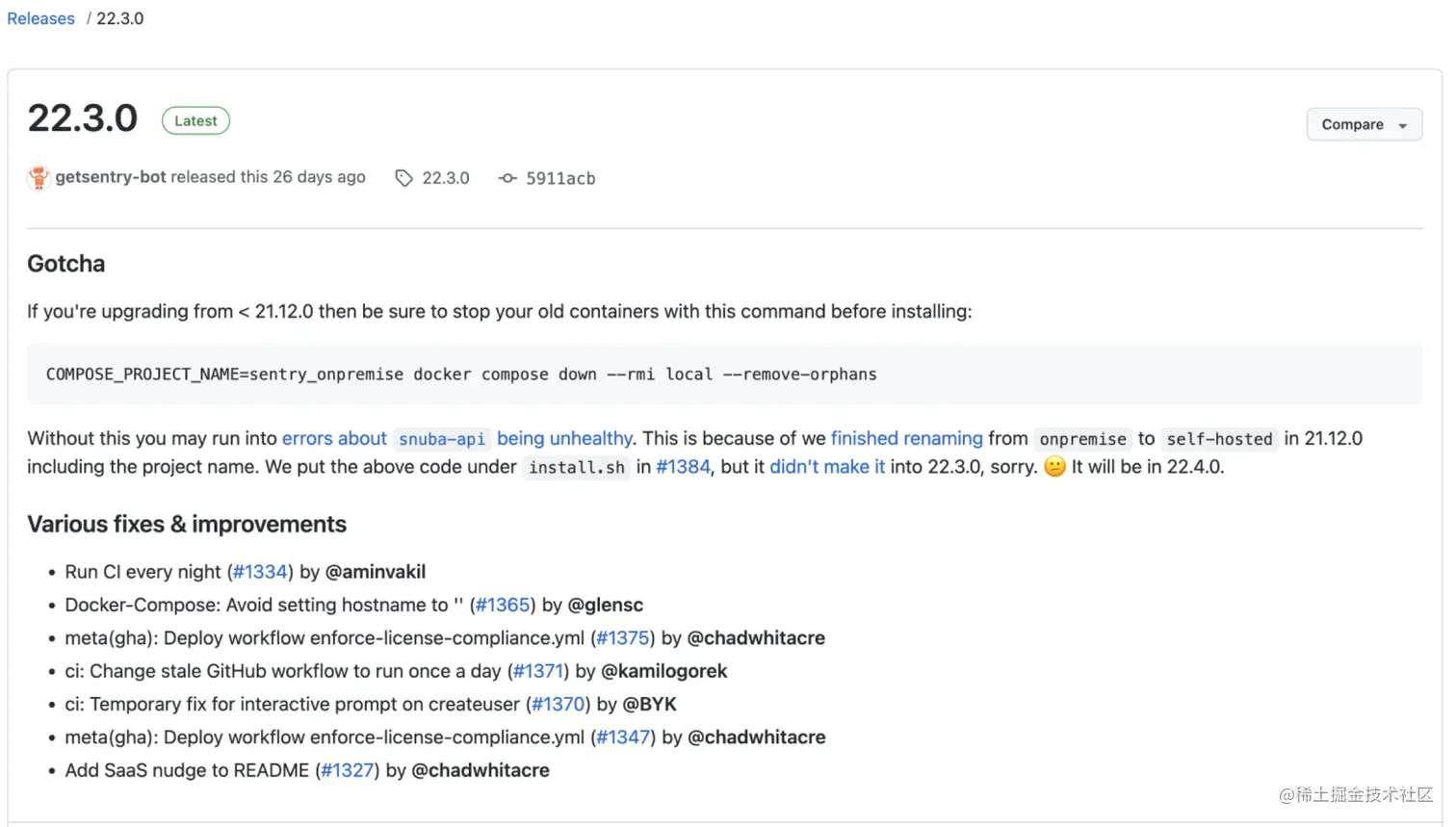Click the 'released this 26 days ago' text
The height and width of the screenshot is (827, 1456).
pos(269,177)
